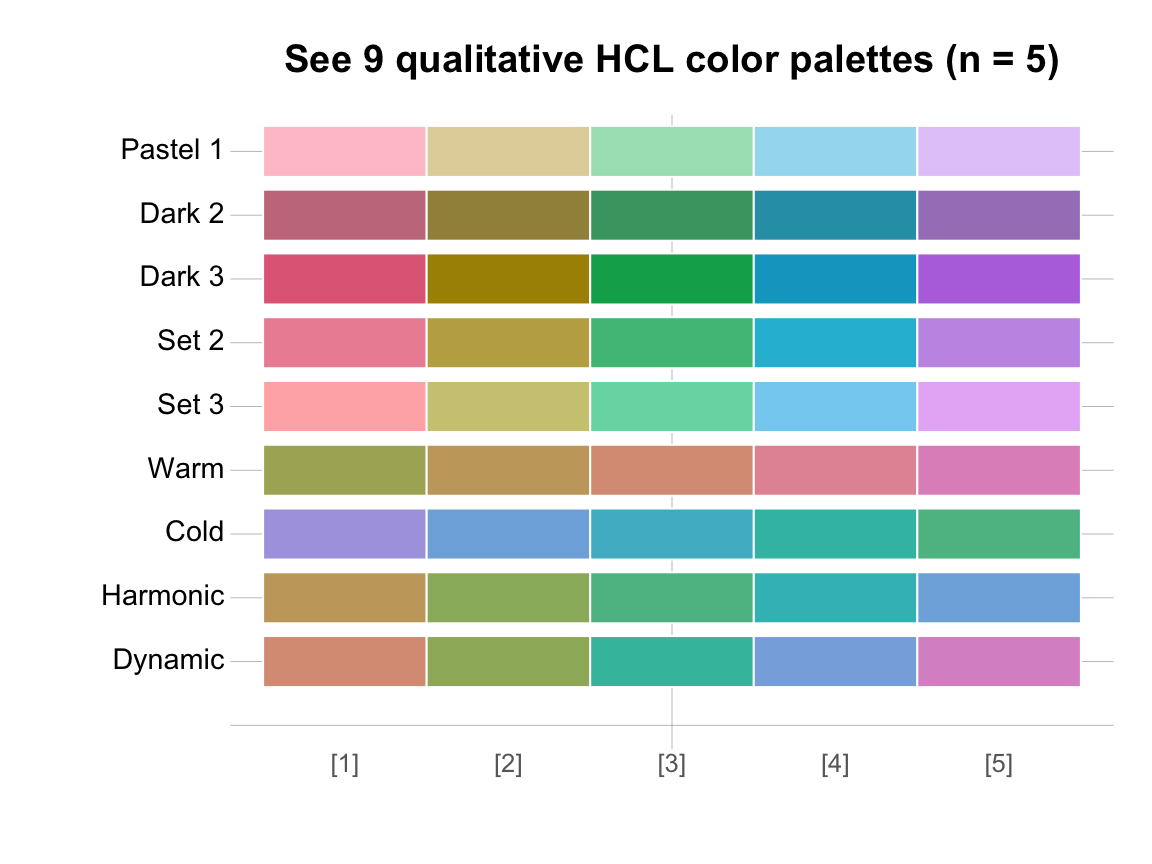The image size is (1152, 864).
Task: Click the pink swatch in Pastel 1 row
Action: click(x=345, y=152)
